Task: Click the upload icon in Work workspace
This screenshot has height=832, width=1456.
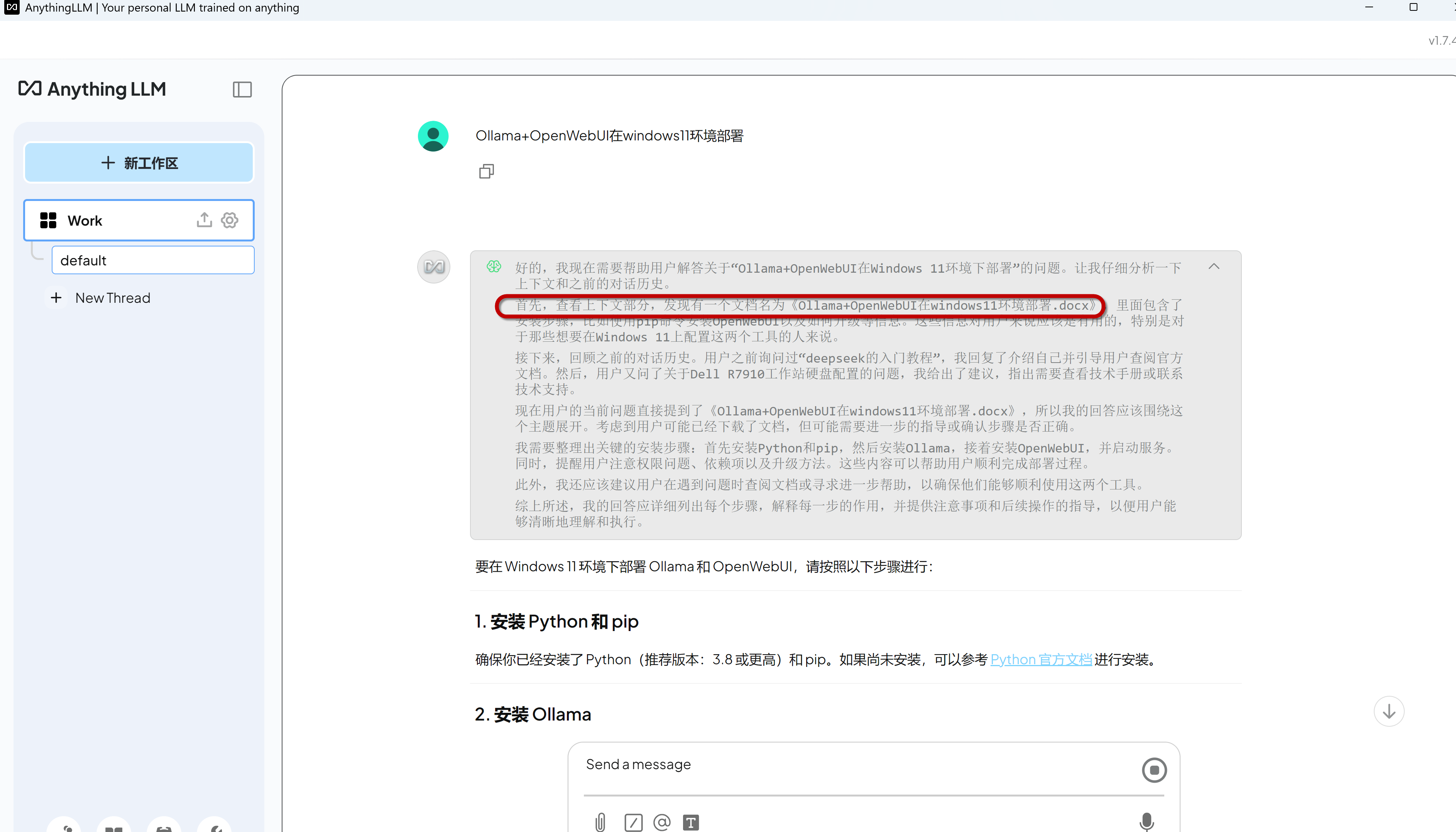Action: coord(204,220)
